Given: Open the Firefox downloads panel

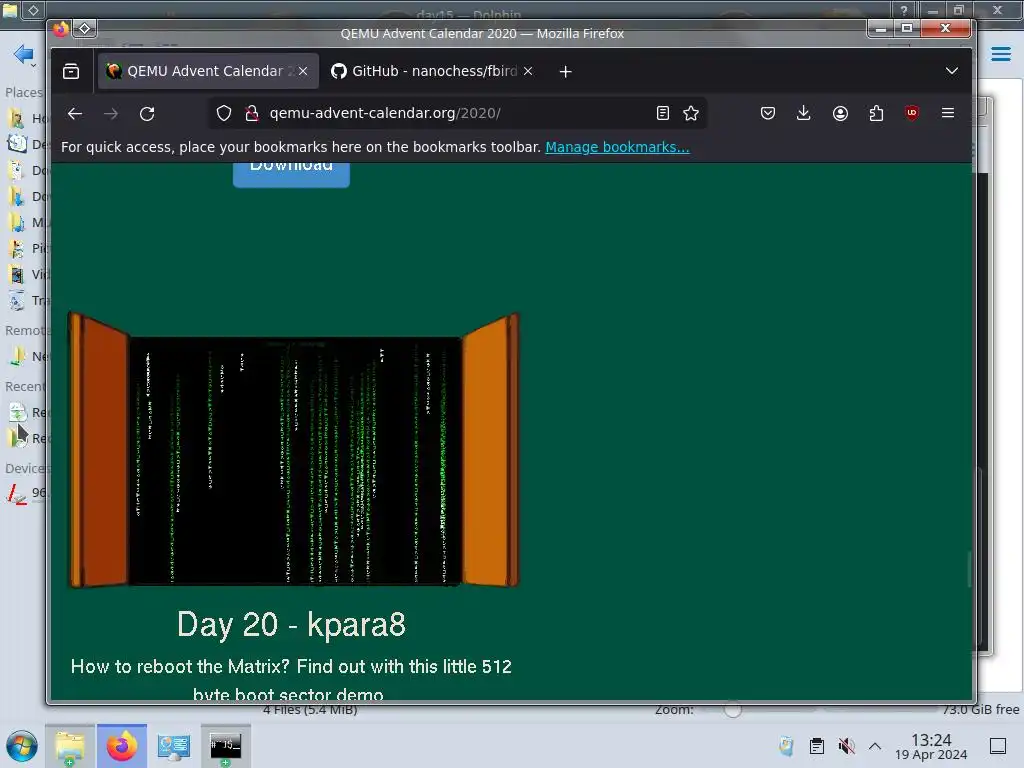Looking at the screenshot, I should pyautogui.click(x=804, y=114).
